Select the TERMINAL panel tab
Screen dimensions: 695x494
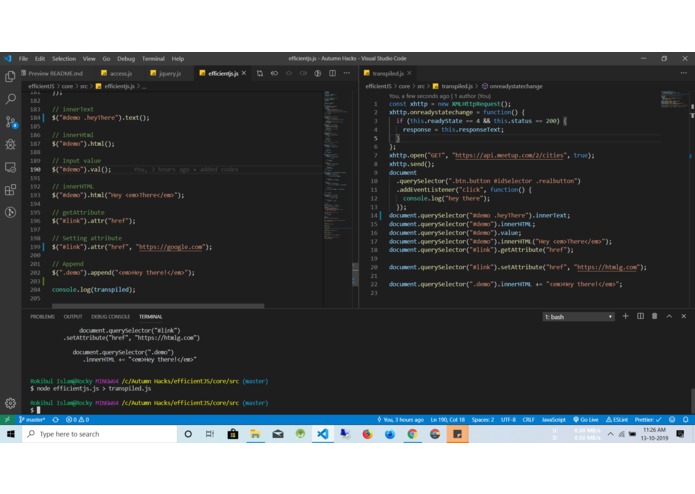pyautogui.click(x=151, y=317)
